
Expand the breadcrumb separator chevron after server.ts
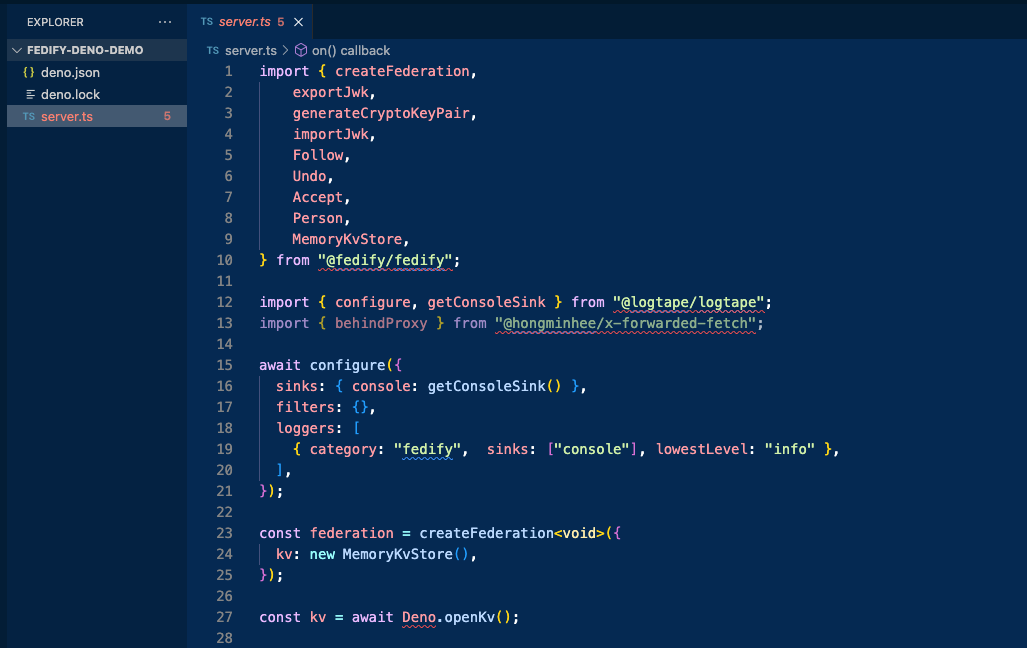pyautogui.click(x=285, y=50)
